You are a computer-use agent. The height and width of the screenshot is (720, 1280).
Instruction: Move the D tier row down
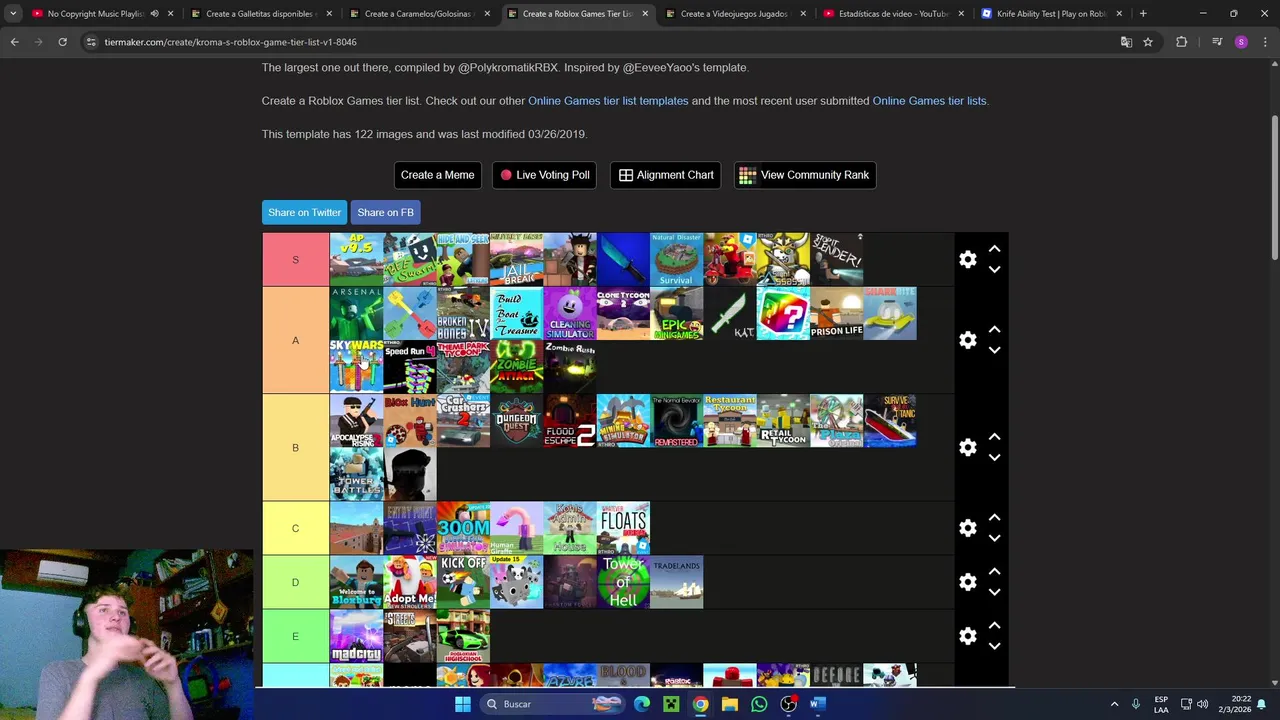[994, 592]
